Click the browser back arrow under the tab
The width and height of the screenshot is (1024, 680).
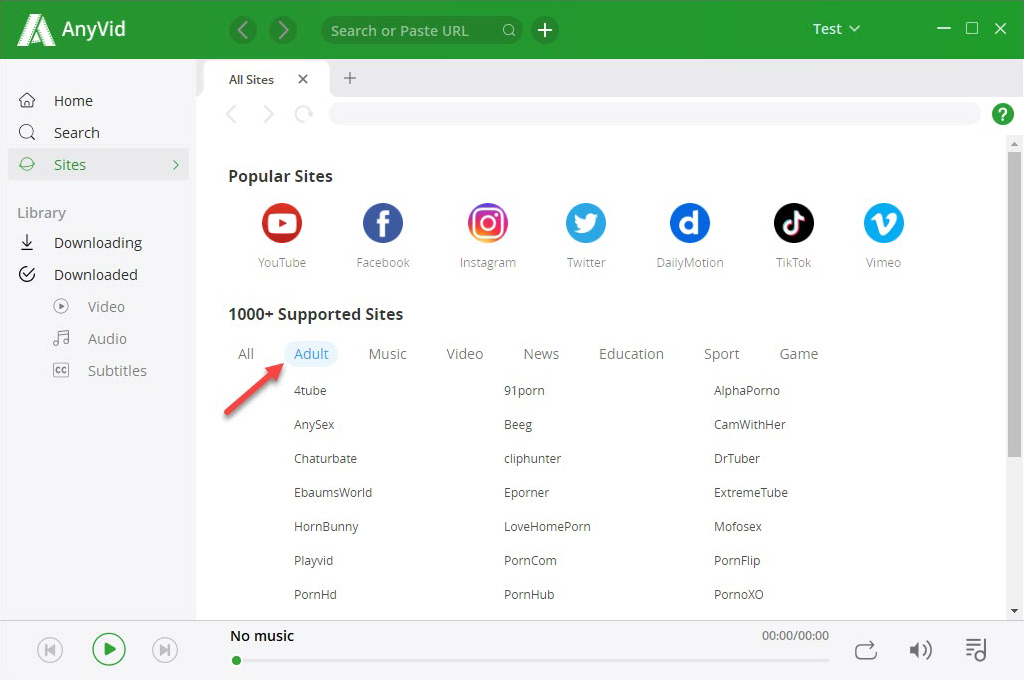pyautogui.click(x=231, y=114)
